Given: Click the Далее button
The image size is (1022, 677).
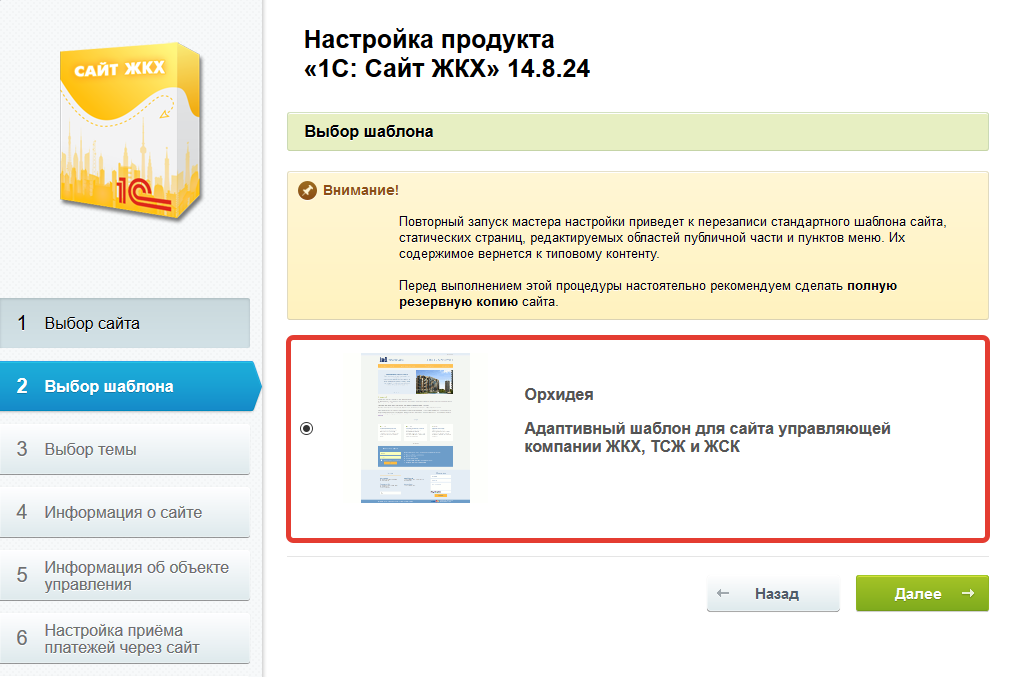Looking at the screenshot, I should click(x=922, y=593).
